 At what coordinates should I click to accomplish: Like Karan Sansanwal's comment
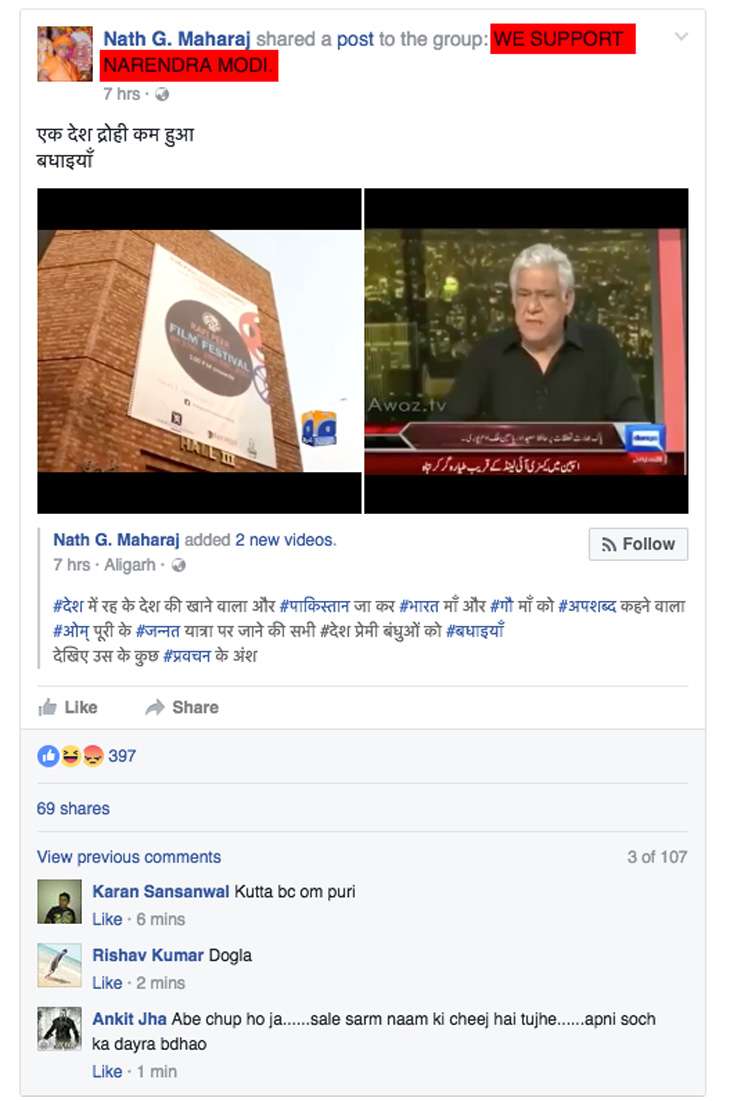pos(107,919)
